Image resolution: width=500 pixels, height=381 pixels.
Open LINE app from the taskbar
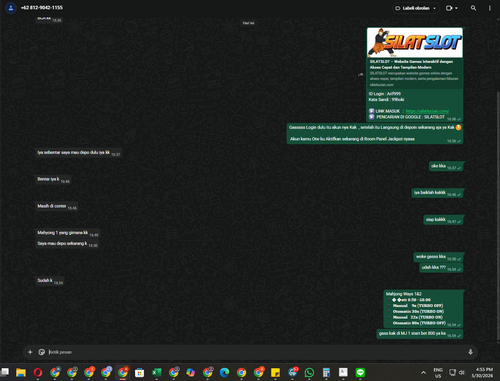pos(360,372)
